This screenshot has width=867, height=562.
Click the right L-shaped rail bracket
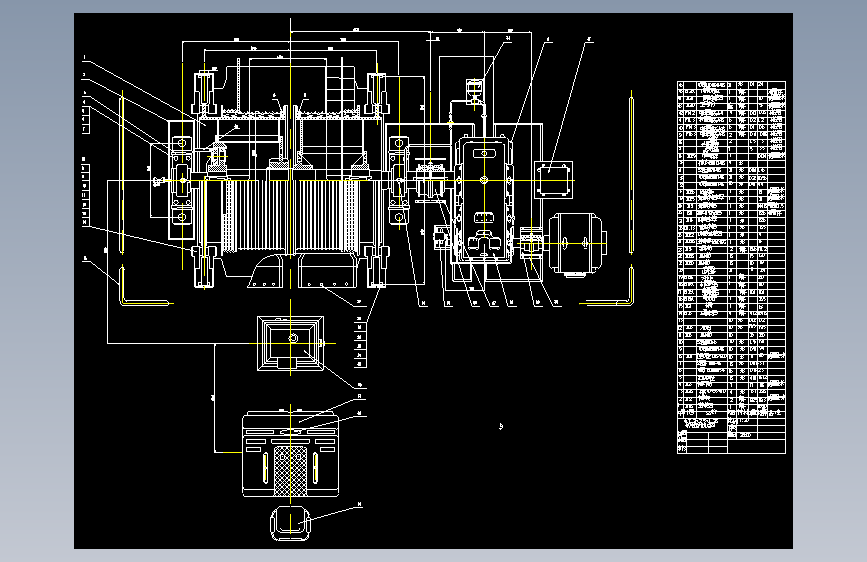[x=607, y=285]
